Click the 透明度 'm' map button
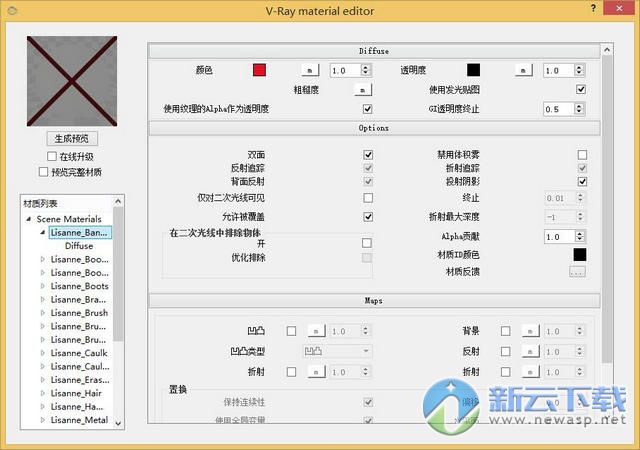Screen dimensions: 640x450 (x=523, y=70)
